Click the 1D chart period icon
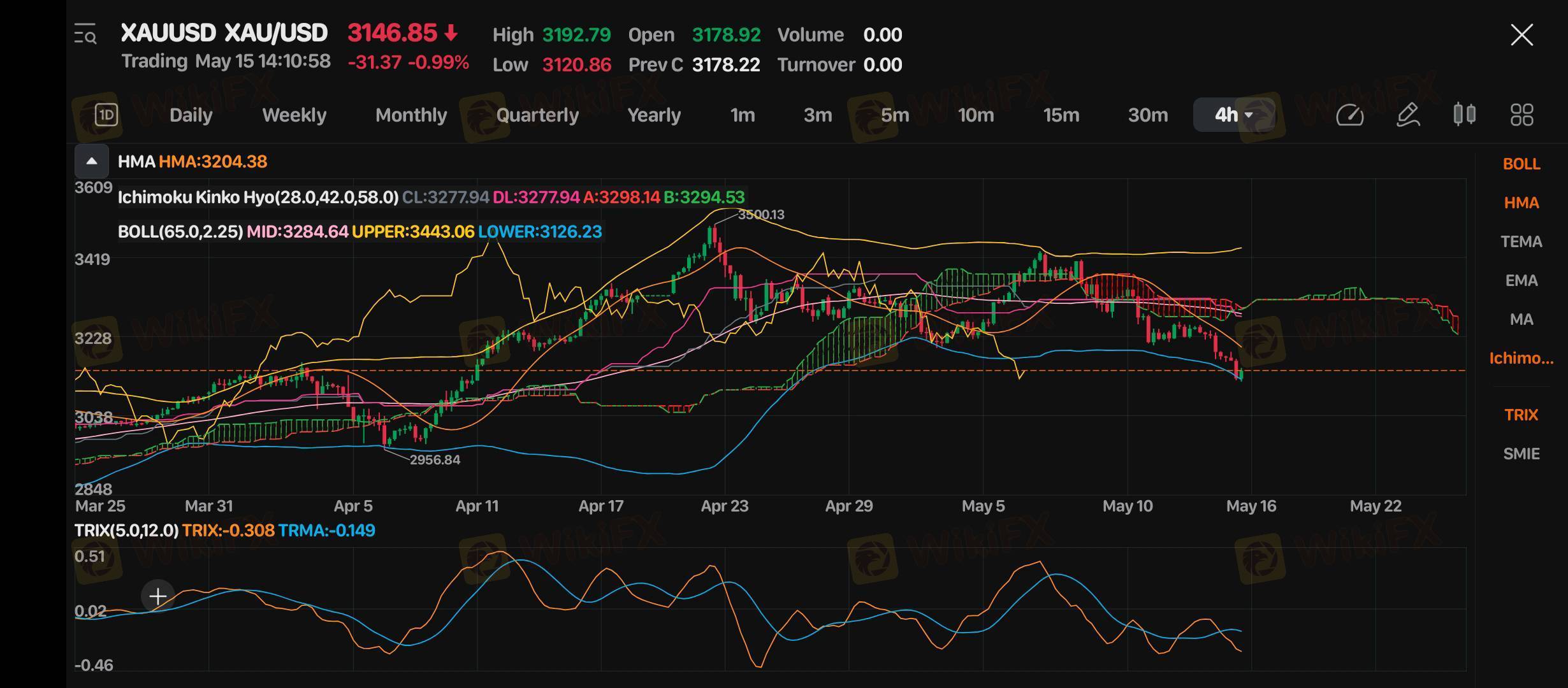 click(x=106, y=115)
